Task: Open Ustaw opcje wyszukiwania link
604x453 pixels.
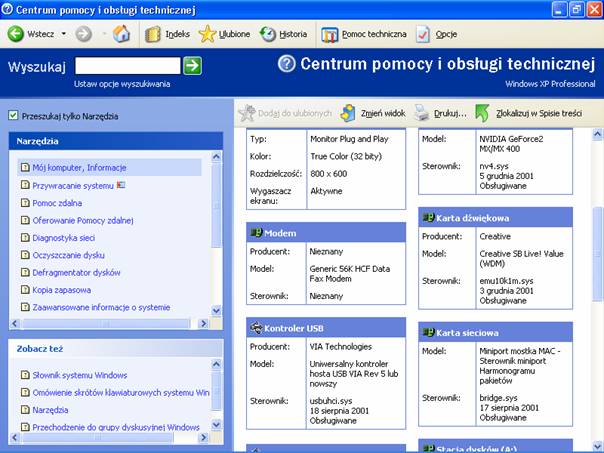Action: click(122, 84)
